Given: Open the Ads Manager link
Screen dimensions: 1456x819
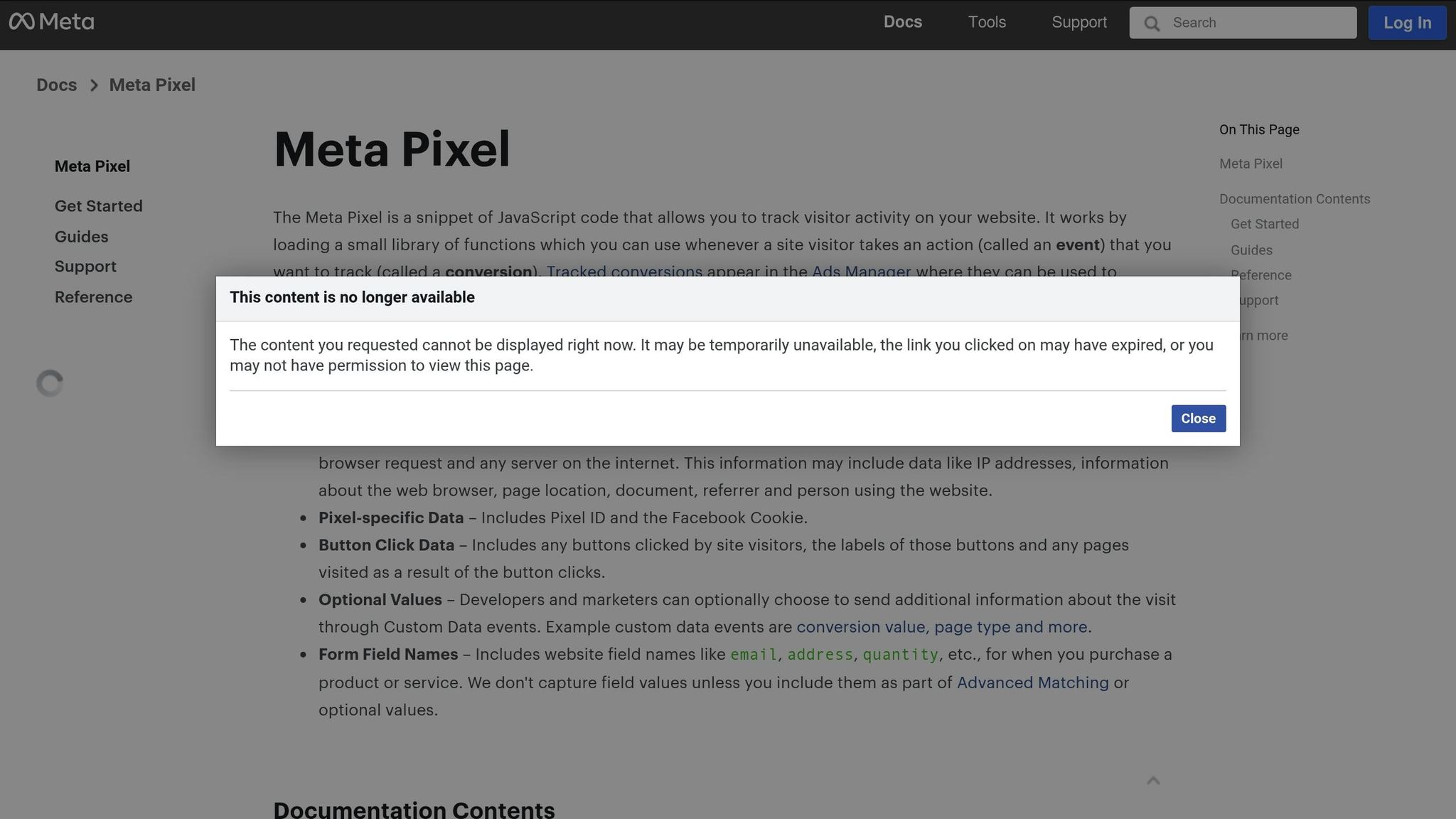Looking at the screenshot, I should click(861, 272).
